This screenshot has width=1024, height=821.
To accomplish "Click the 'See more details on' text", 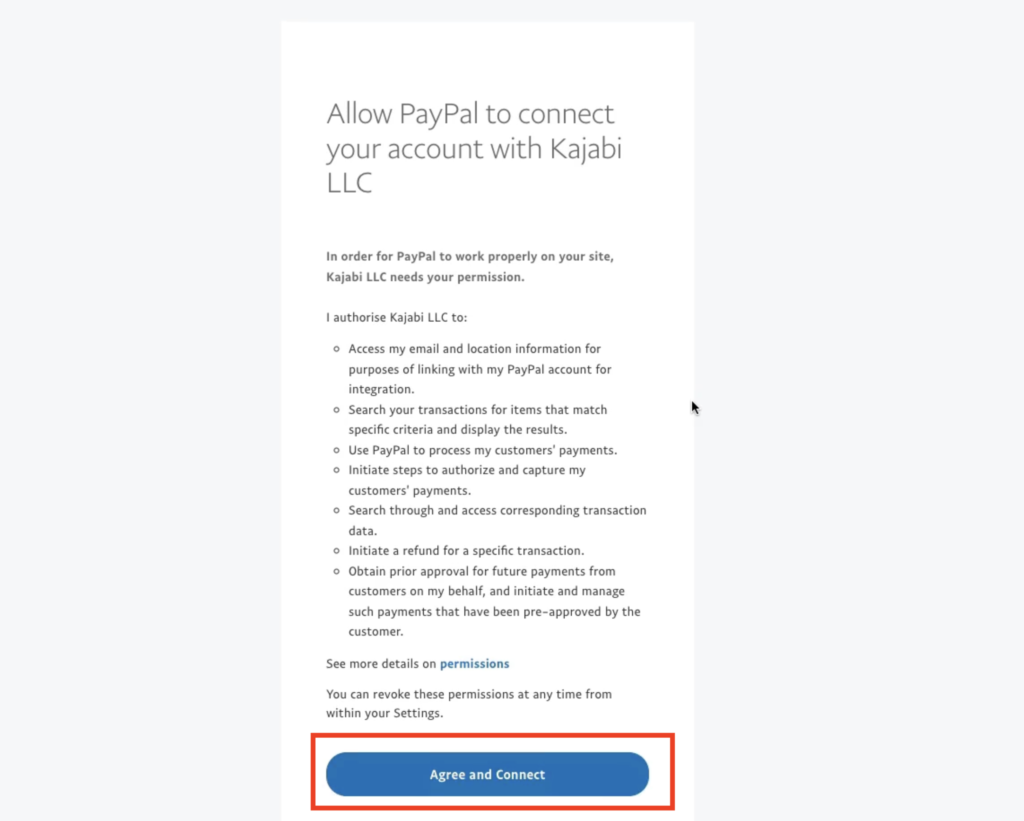I will (x=381, y=664).
